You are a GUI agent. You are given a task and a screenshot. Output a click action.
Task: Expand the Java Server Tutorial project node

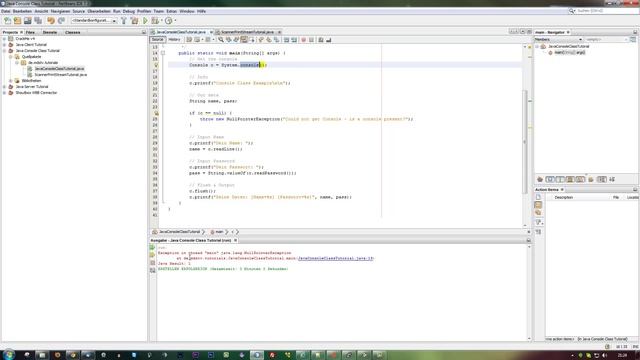pos(4,87)
